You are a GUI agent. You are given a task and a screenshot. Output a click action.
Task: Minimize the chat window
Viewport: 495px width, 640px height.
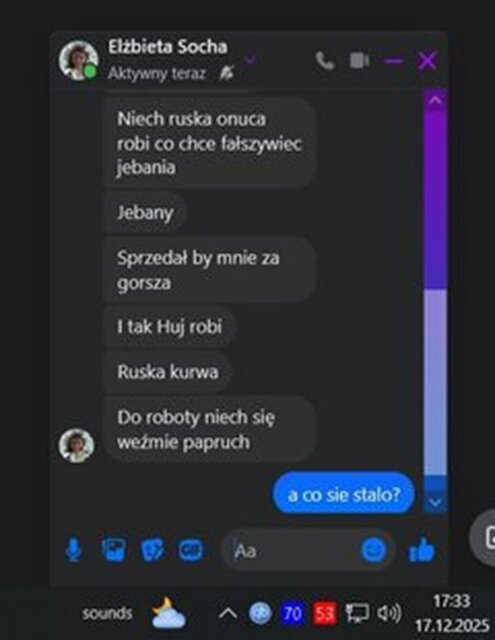(393, 61)
